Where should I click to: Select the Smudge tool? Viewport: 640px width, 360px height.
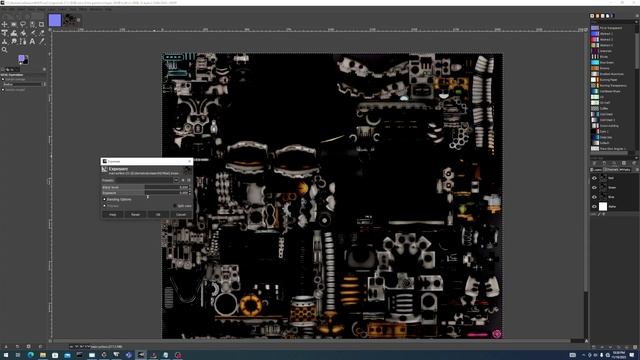pyautogui.click(x=14, y=41)
